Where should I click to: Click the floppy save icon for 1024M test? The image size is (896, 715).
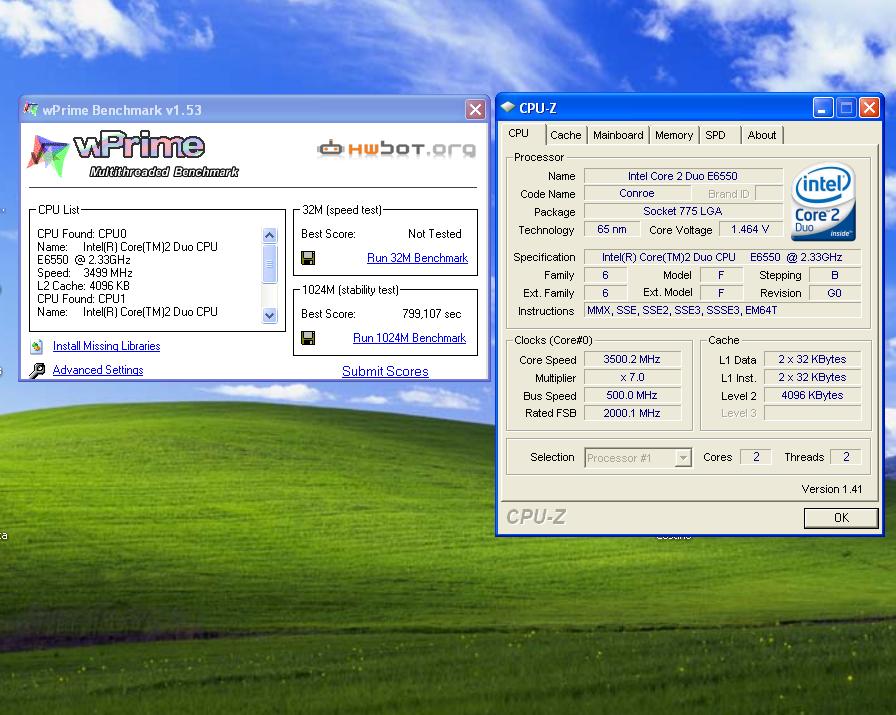pos(308,338)
